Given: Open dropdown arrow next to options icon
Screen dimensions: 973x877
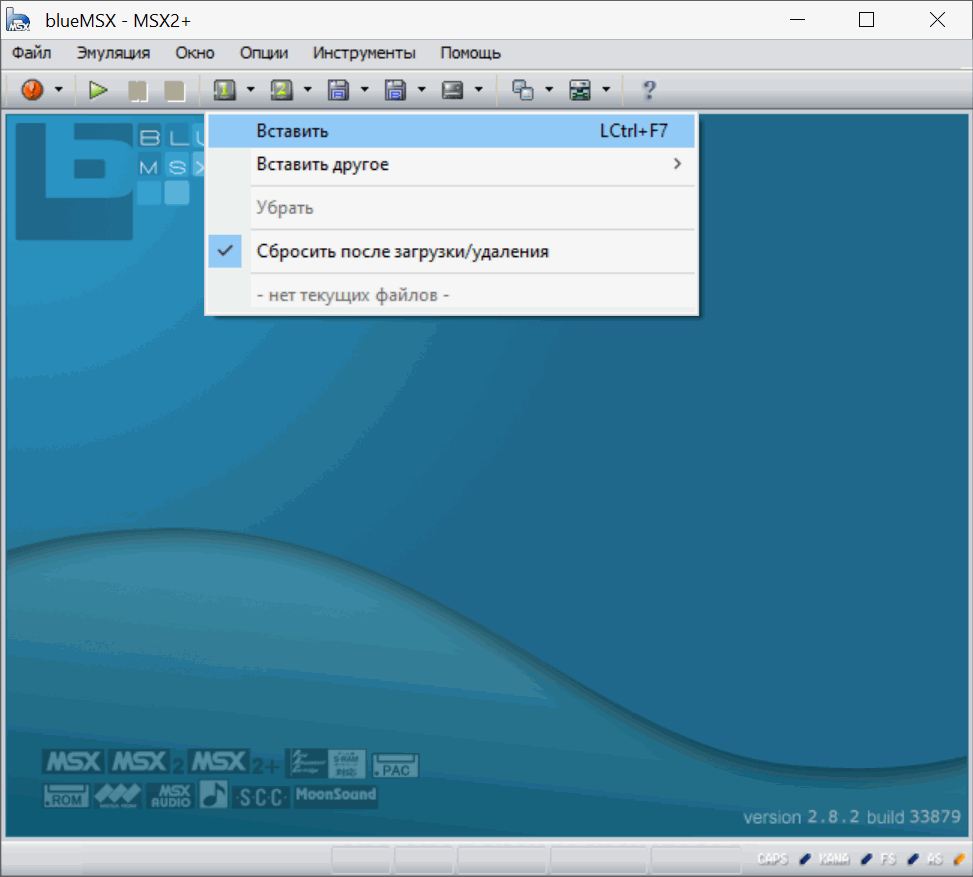Looking at the screenshot, I should pos(606,89).
